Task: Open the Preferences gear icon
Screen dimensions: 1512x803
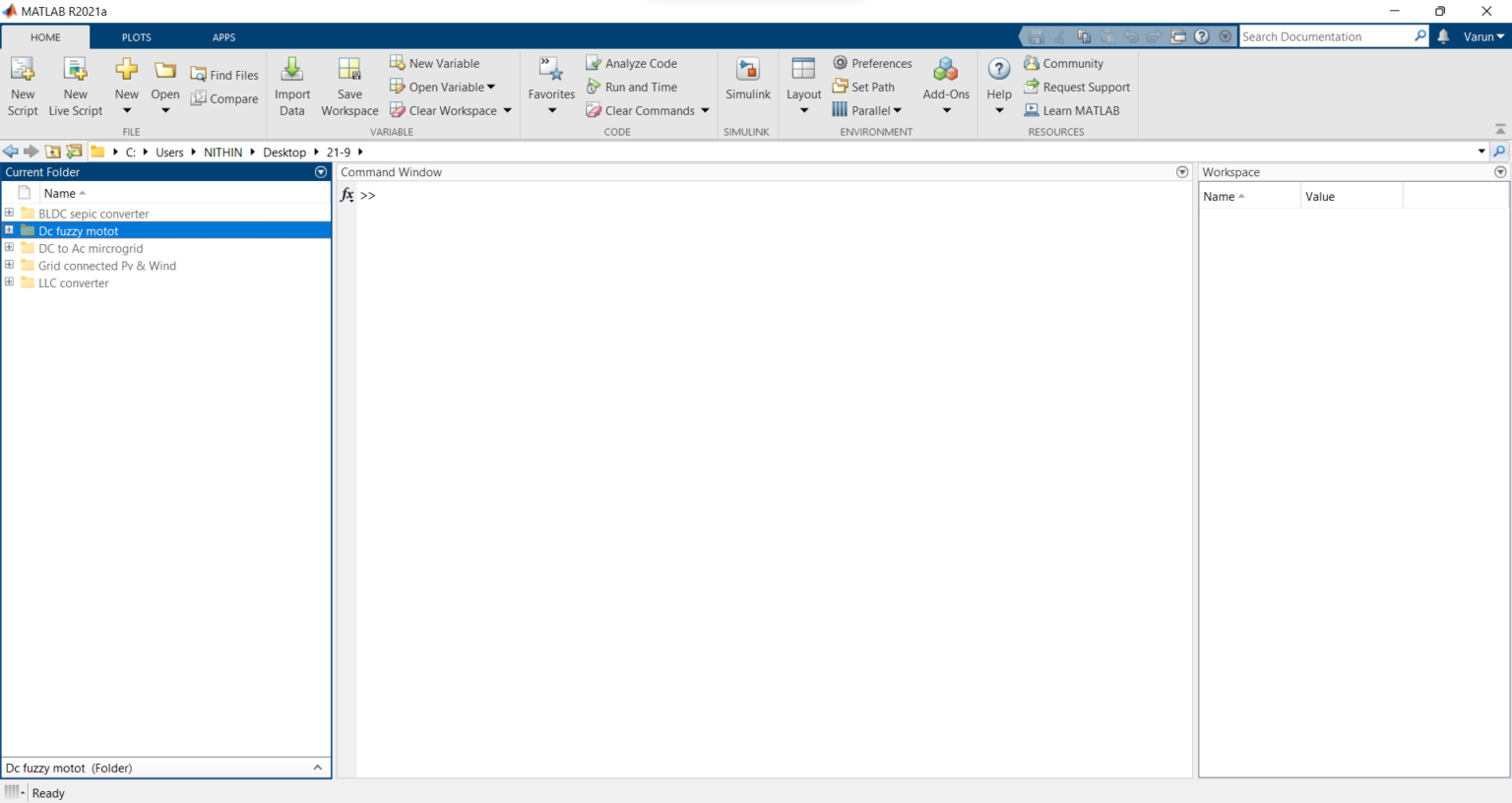Action: coord(840,63)
